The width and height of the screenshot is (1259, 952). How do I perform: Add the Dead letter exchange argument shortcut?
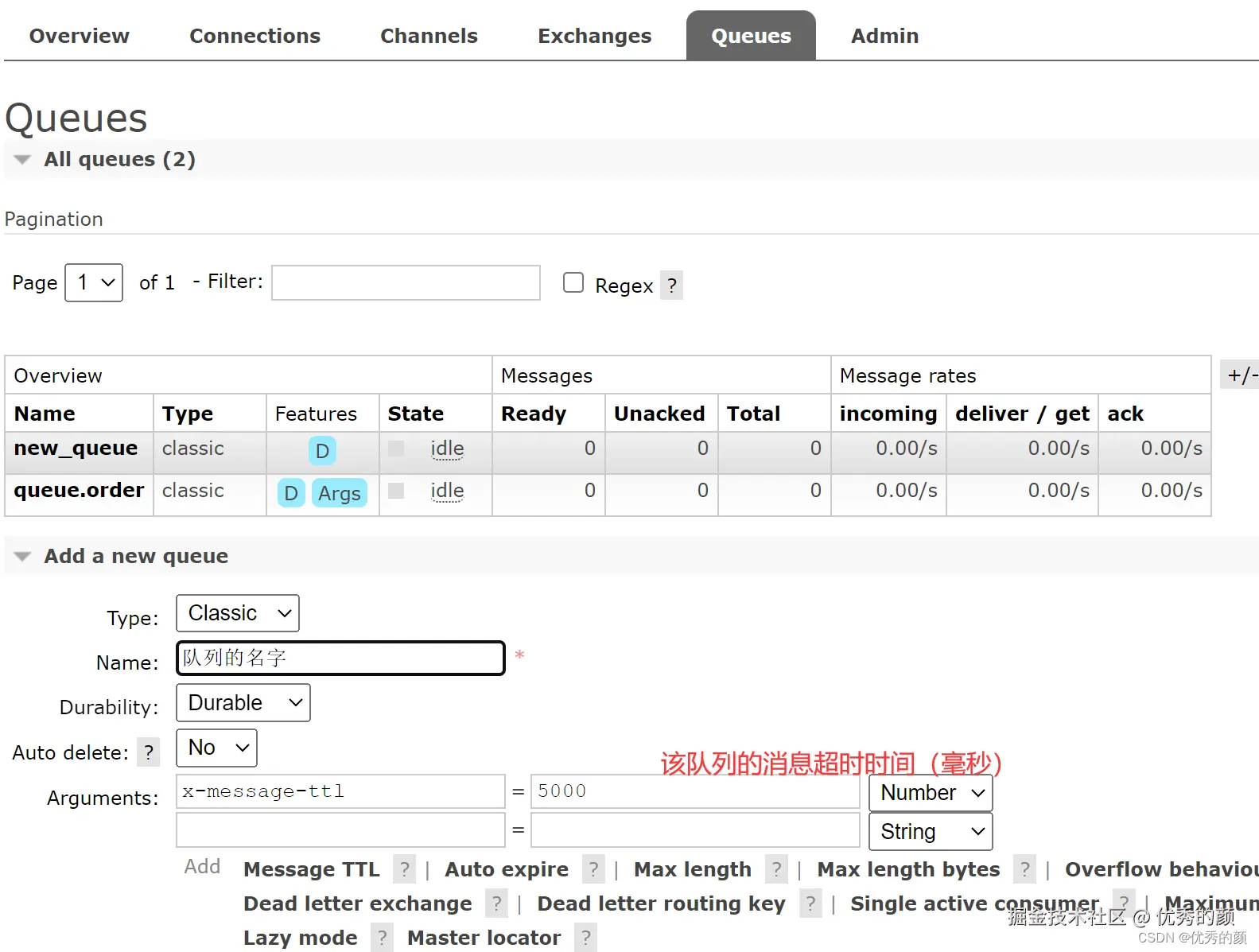[358, 903]
